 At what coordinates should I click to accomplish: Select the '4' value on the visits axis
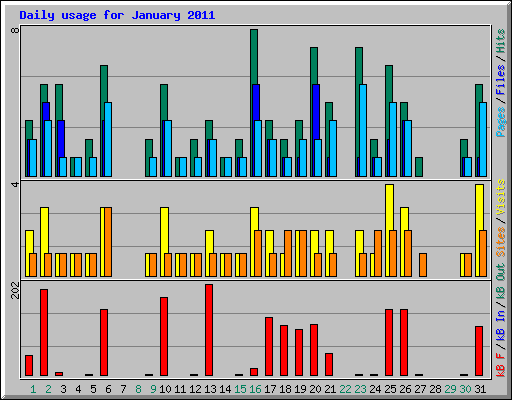(15, 184)
